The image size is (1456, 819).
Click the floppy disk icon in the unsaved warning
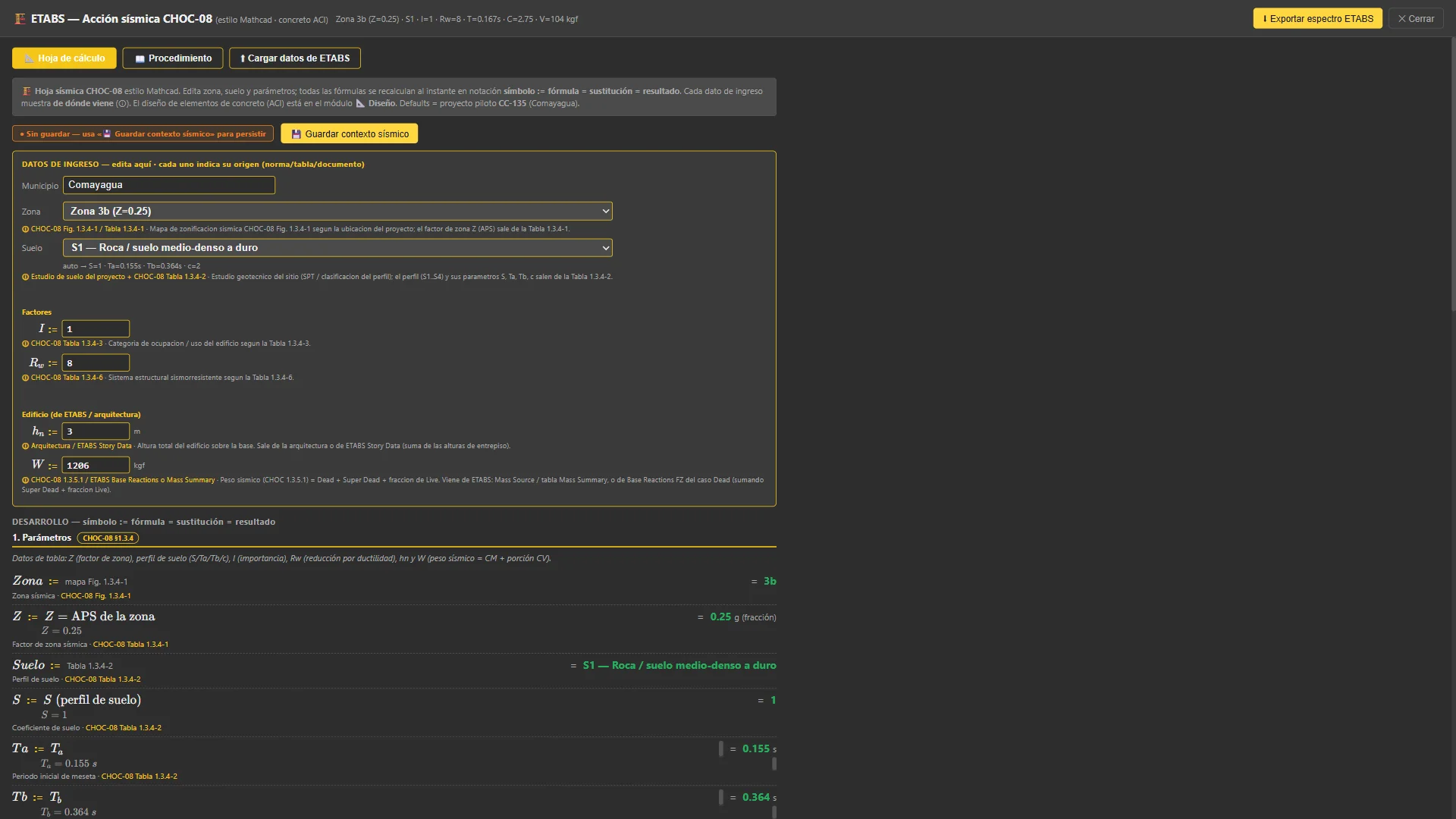[107, 134]
